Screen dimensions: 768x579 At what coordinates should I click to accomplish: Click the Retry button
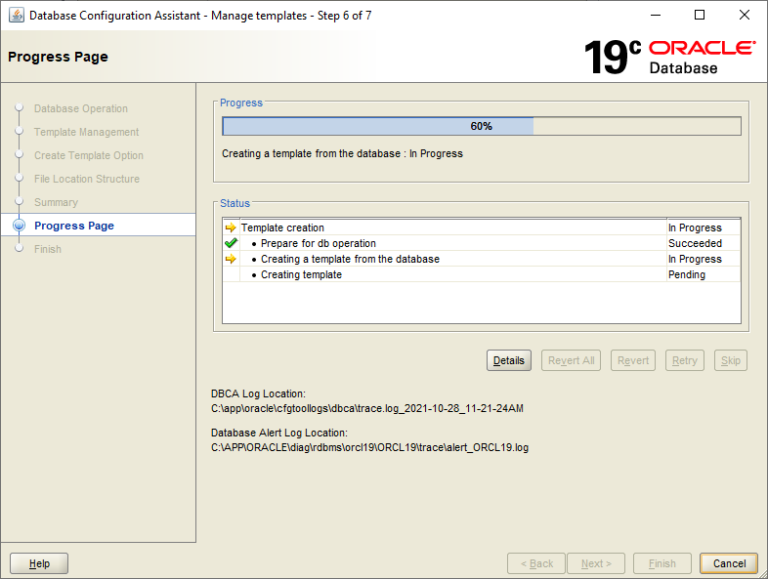coord(684,361)
